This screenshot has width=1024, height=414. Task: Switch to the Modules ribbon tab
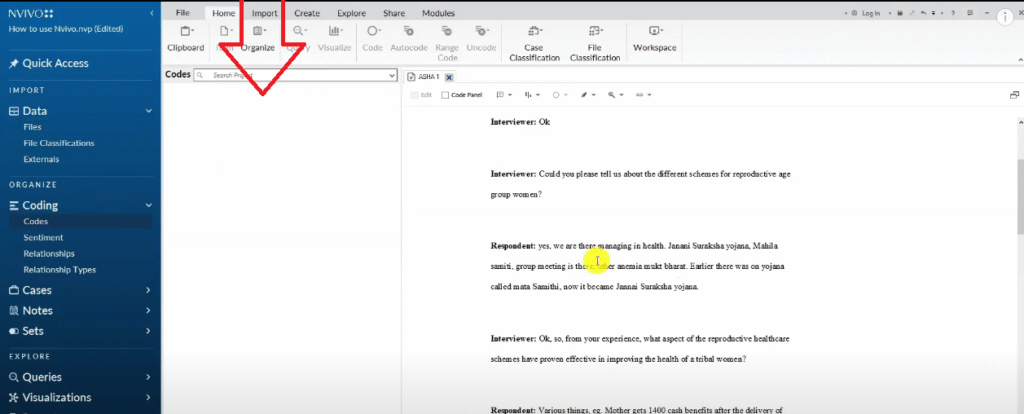[438, 13]
